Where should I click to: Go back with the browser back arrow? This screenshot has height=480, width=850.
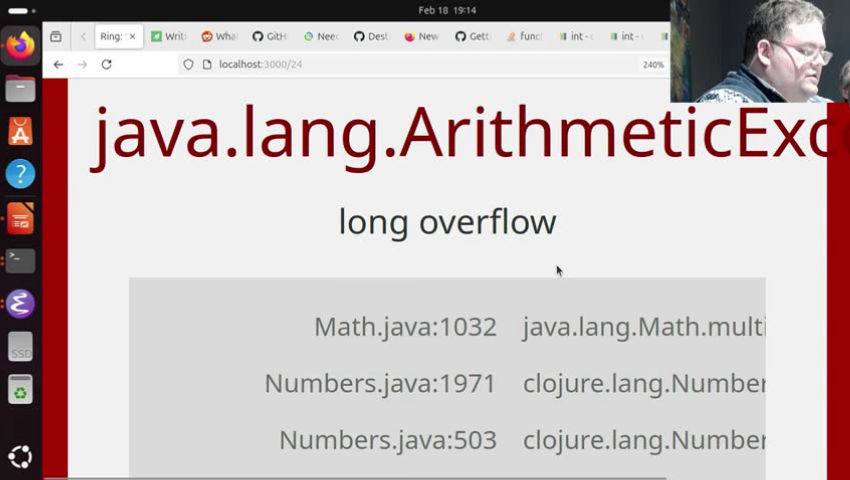(x=58, y=65)
